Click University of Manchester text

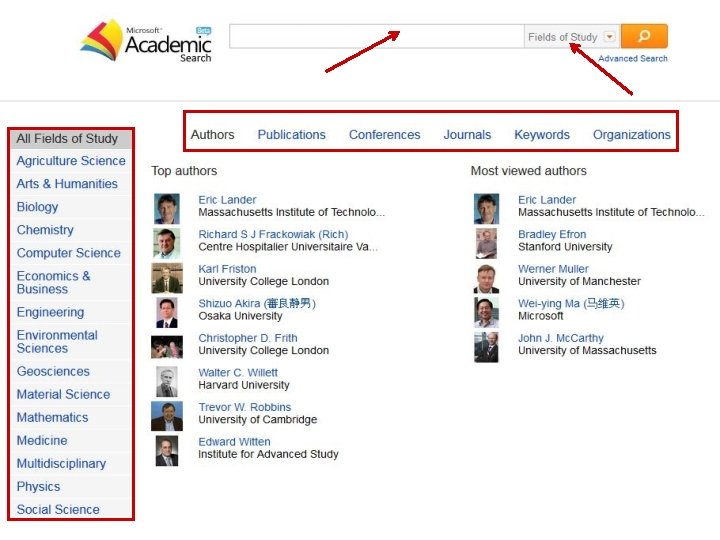(x=579, y=281)
